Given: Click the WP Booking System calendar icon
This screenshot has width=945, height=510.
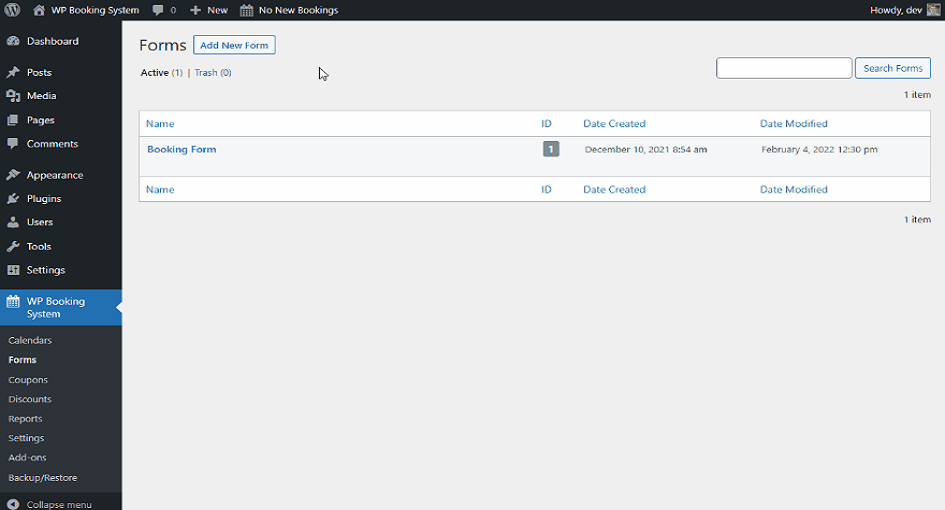Looking at the screenshot, I should [x=13, y=301].
